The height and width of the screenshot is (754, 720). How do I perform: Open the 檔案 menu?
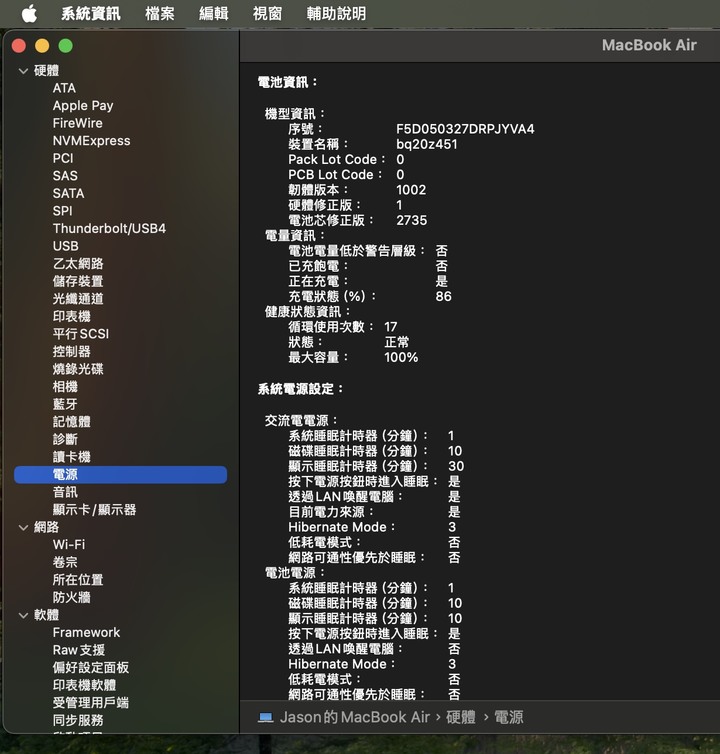[160, 13]
